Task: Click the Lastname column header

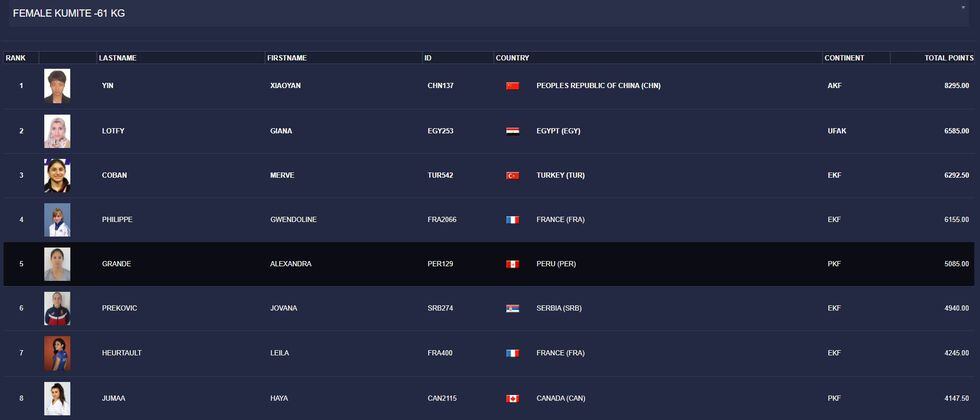Action: (118, 58)
